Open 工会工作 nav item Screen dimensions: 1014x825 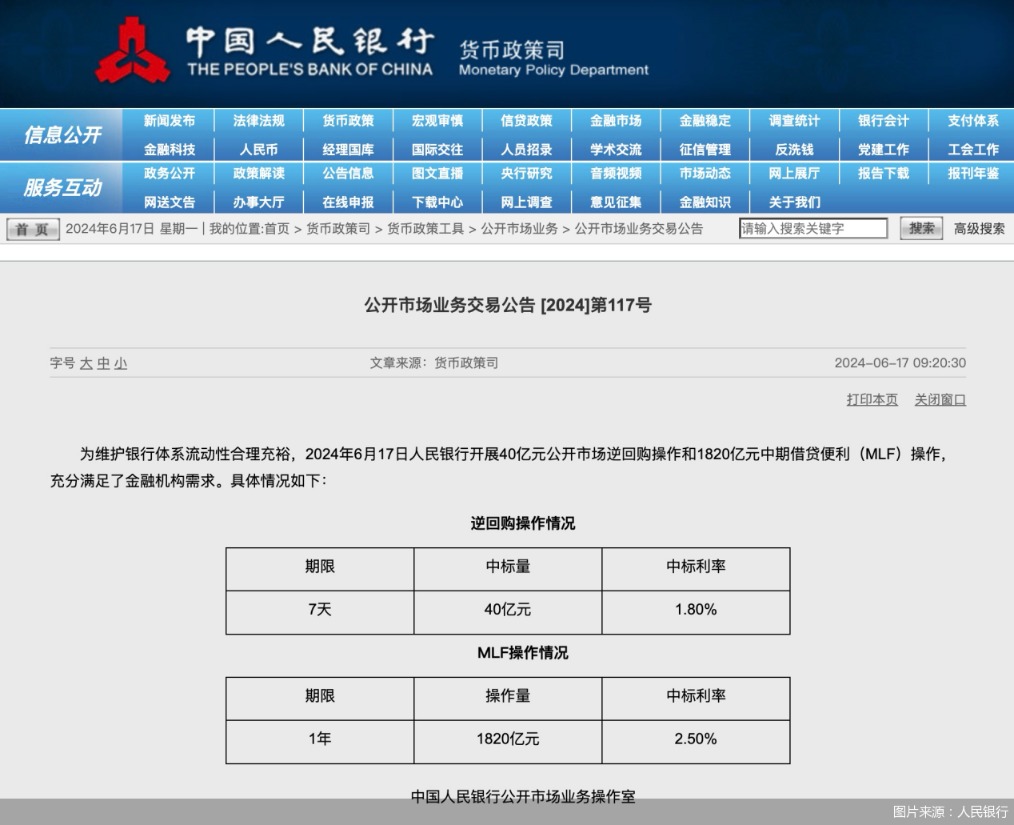[973, 149]
